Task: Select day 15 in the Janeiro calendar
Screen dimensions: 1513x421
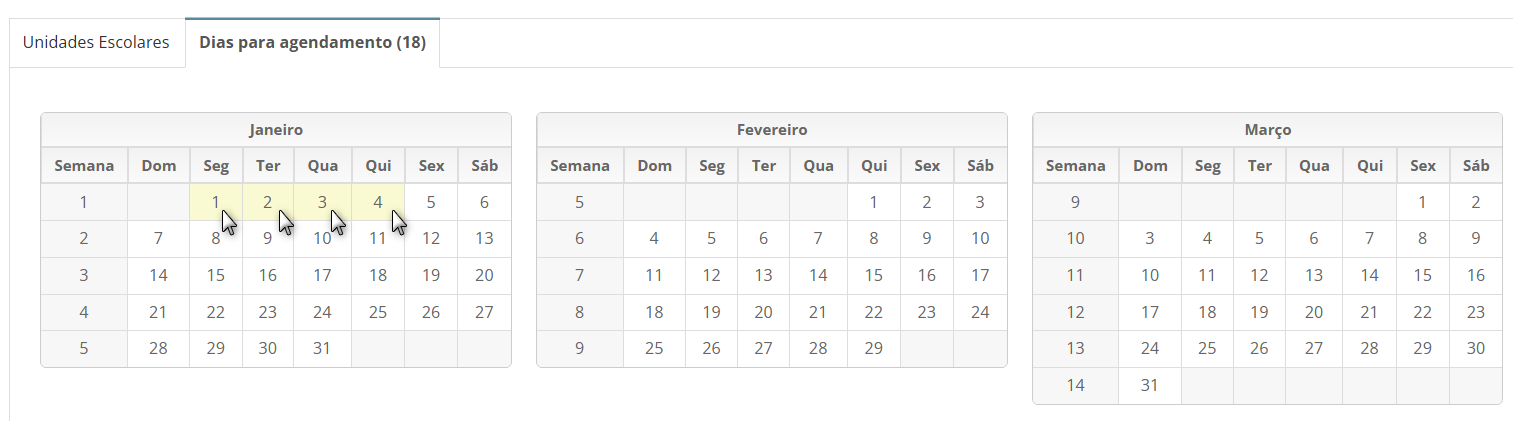Action: coord(216,276)
